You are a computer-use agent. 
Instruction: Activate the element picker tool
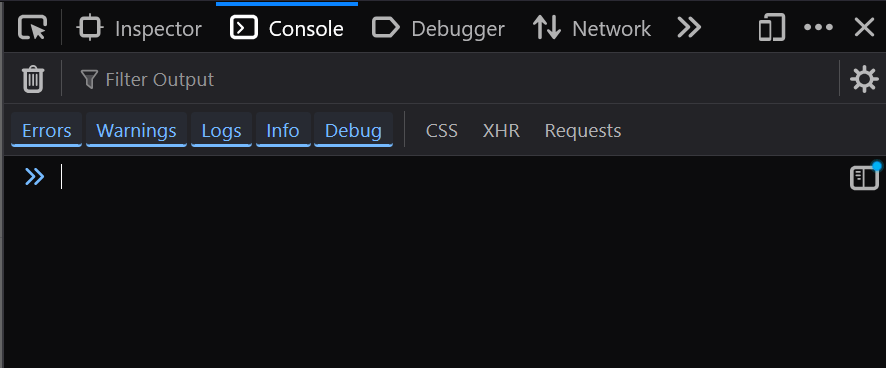[x=32, y=28]
